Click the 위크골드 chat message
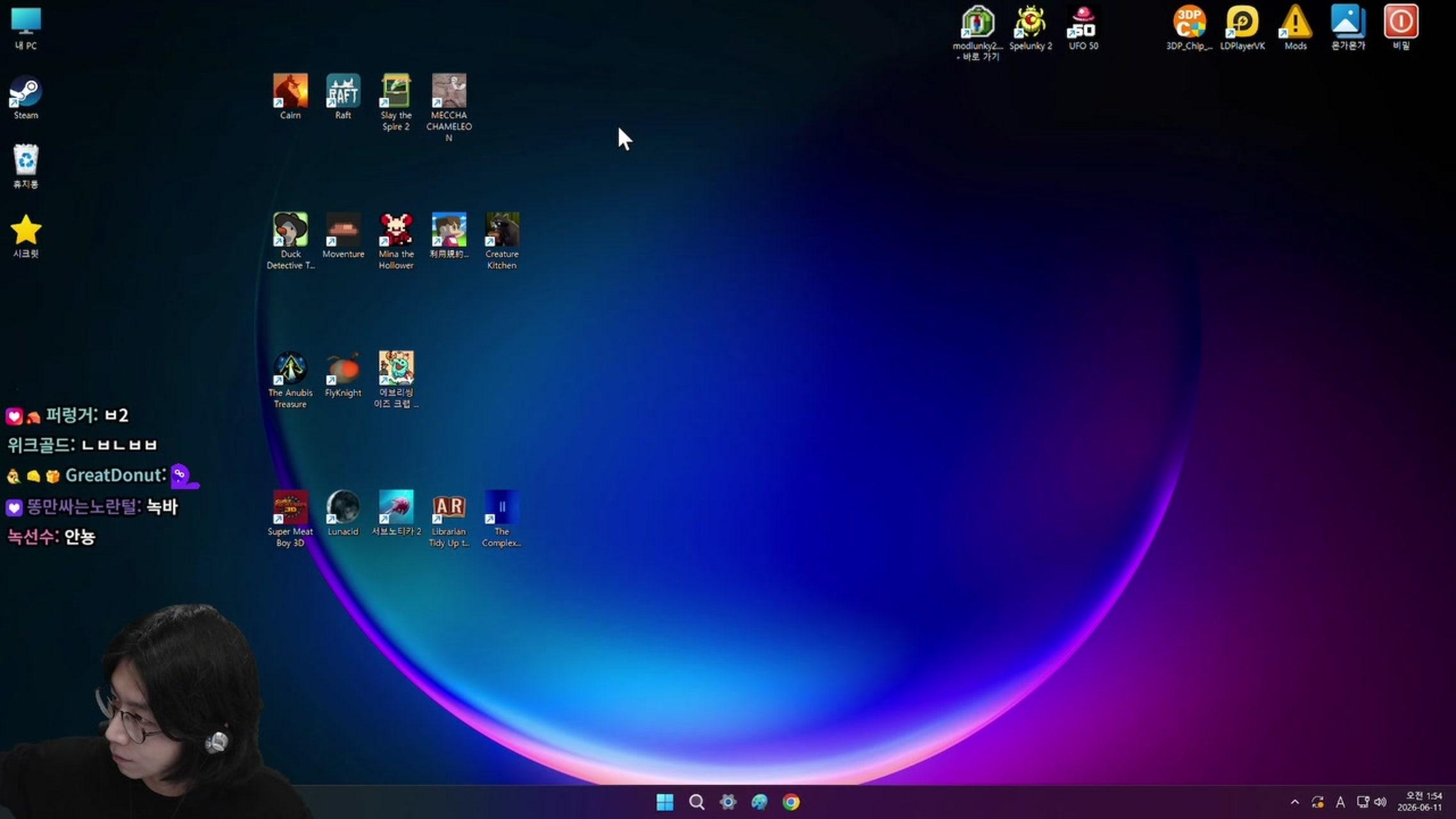1456x819 pixels. [x=82, y=445]
